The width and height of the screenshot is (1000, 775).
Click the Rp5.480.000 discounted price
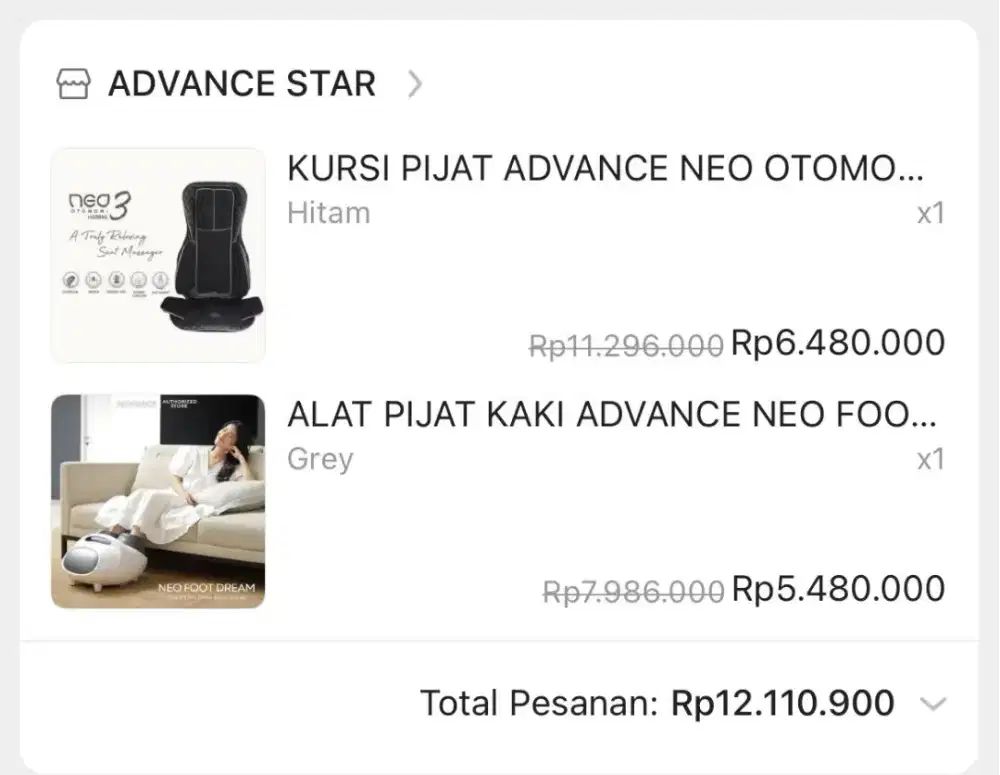tap(838, 588)
